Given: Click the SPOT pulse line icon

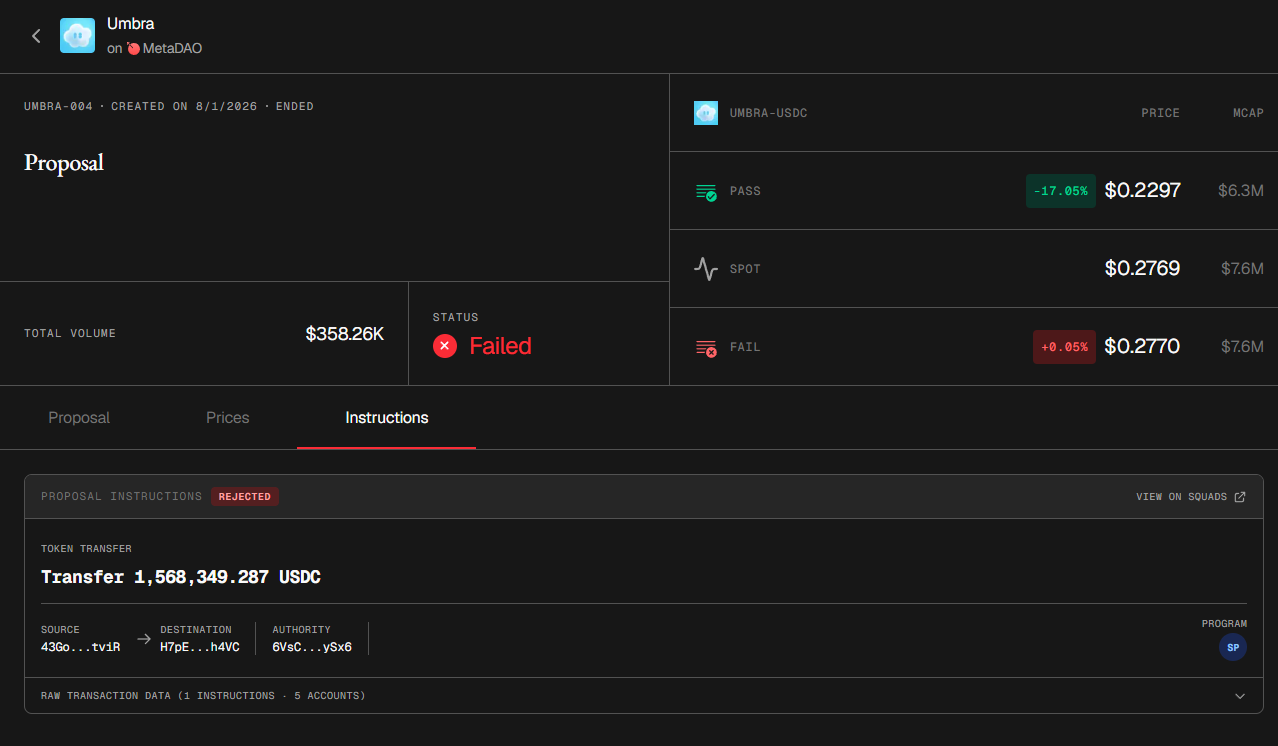Looking at the screenshot, I should pyautogui.click(x=706, y=269).
